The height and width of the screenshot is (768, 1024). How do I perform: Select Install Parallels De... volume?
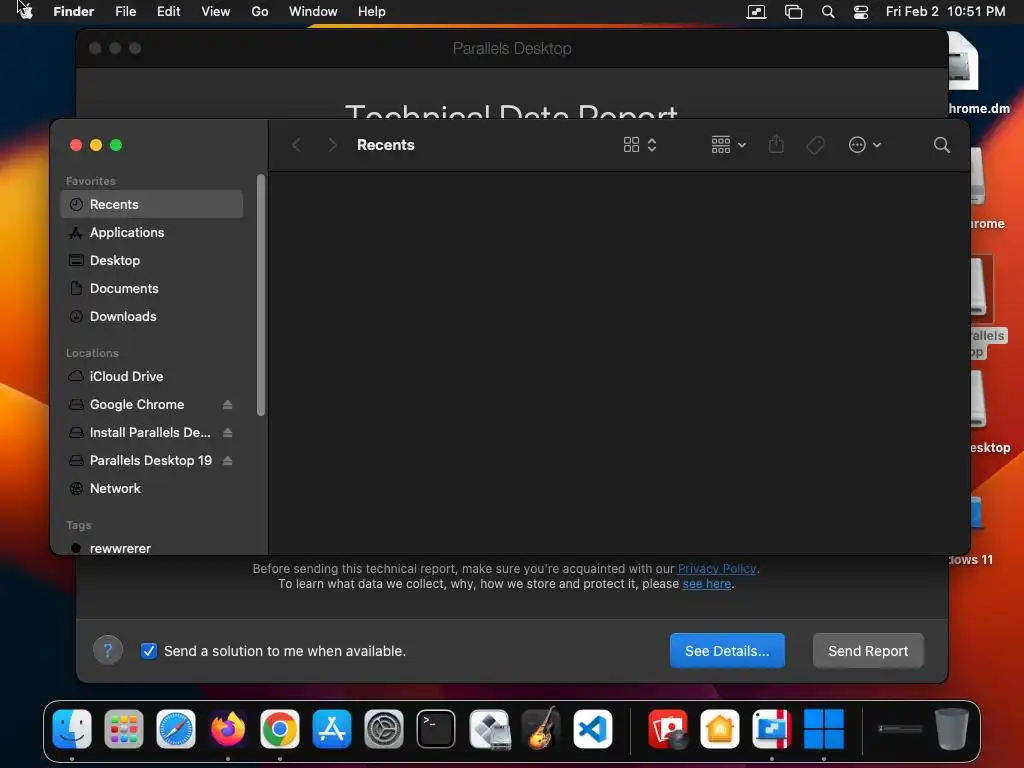click(x=140, y=432)
